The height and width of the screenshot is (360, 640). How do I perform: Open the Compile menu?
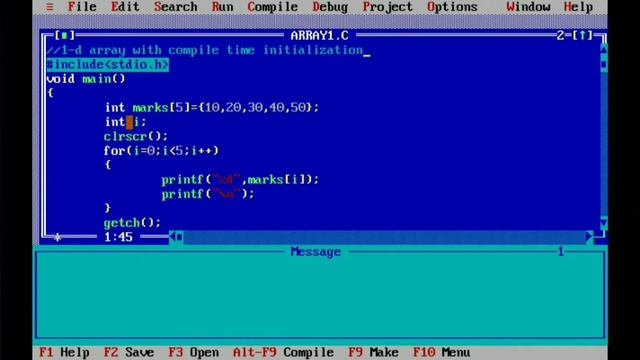point(273,7)
